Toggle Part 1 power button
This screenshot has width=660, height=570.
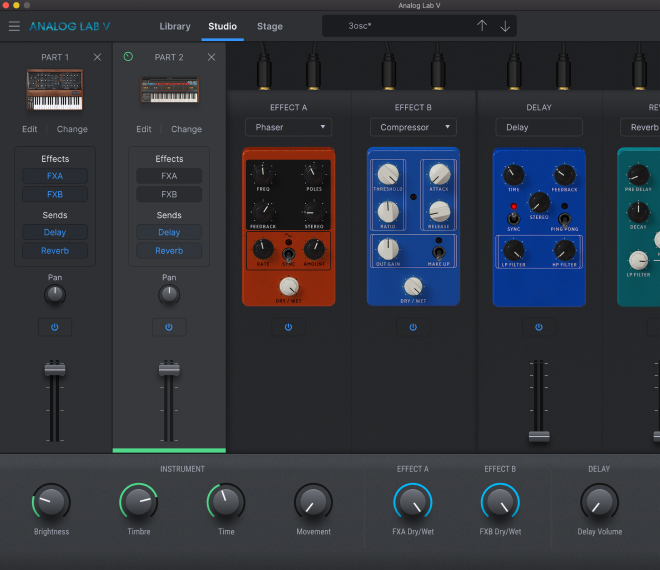[55, 327]
